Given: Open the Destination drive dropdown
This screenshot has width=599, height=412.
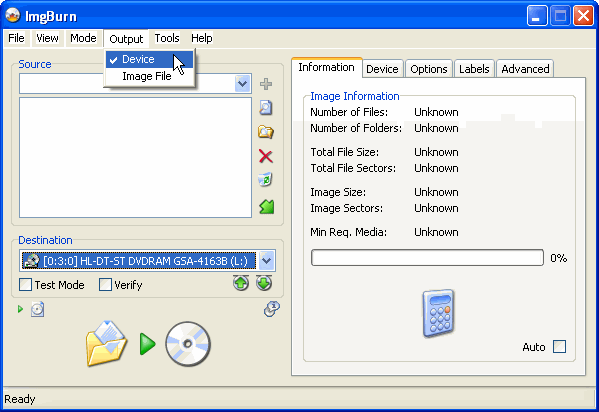Looking at the screenshot, I should click(x=267, y=261).
